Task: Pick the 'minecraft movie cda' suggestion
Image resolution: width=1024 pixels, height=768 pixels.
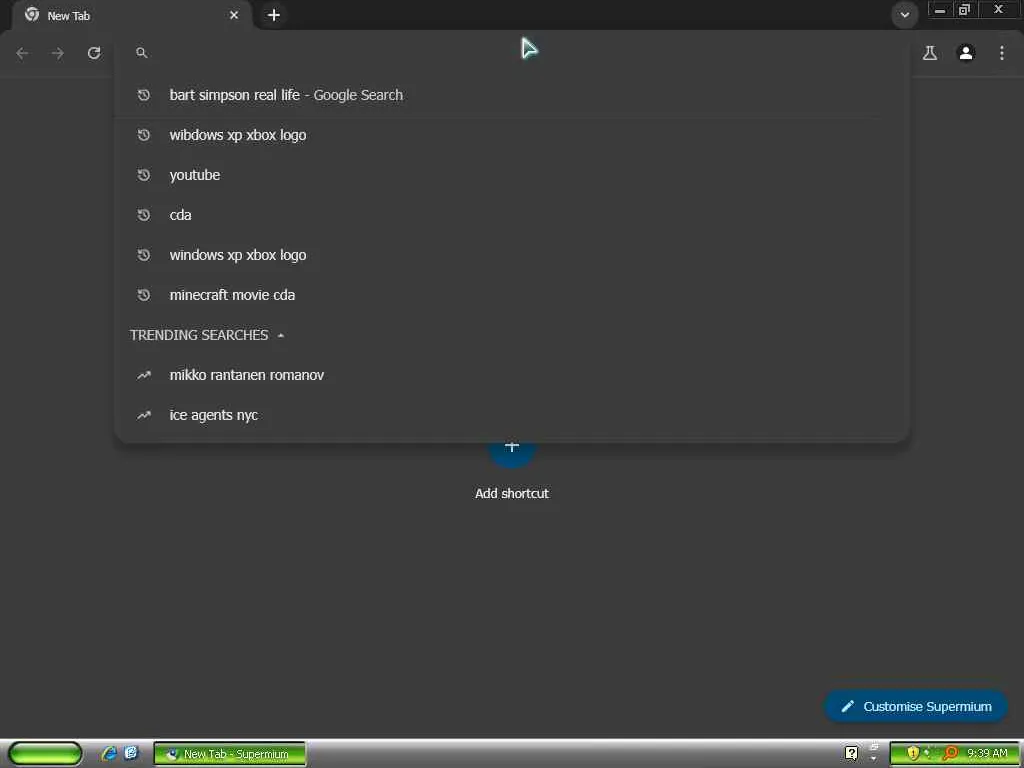Action: (512, 295)
